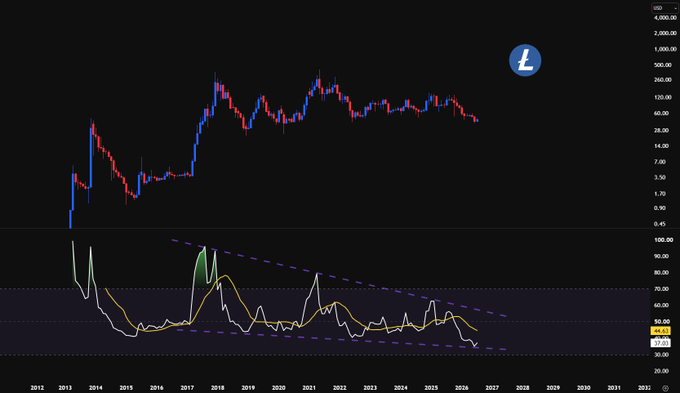This screenshot has height=393, width=680.
Task: Click the 1.70 price axis label
Action: click(660, 194)
